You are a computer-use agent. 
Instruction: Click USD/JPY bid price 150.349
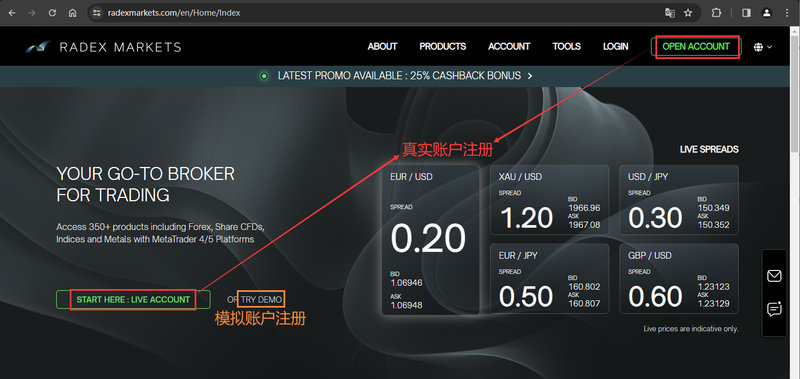pyautogui.click(x=714, y=208)
